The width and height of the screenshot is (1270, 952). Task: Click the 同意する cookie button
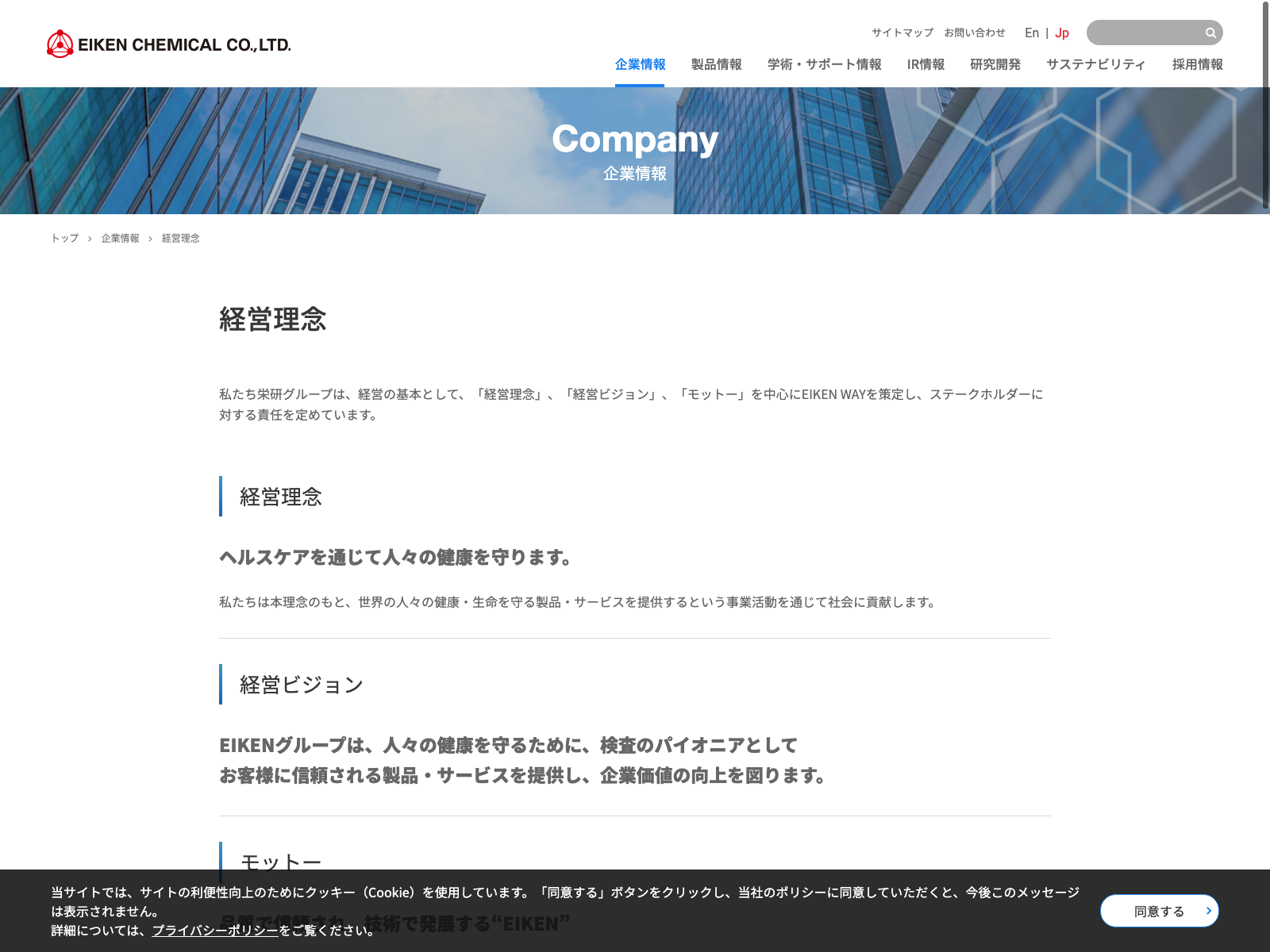(x=1159, y=911)
